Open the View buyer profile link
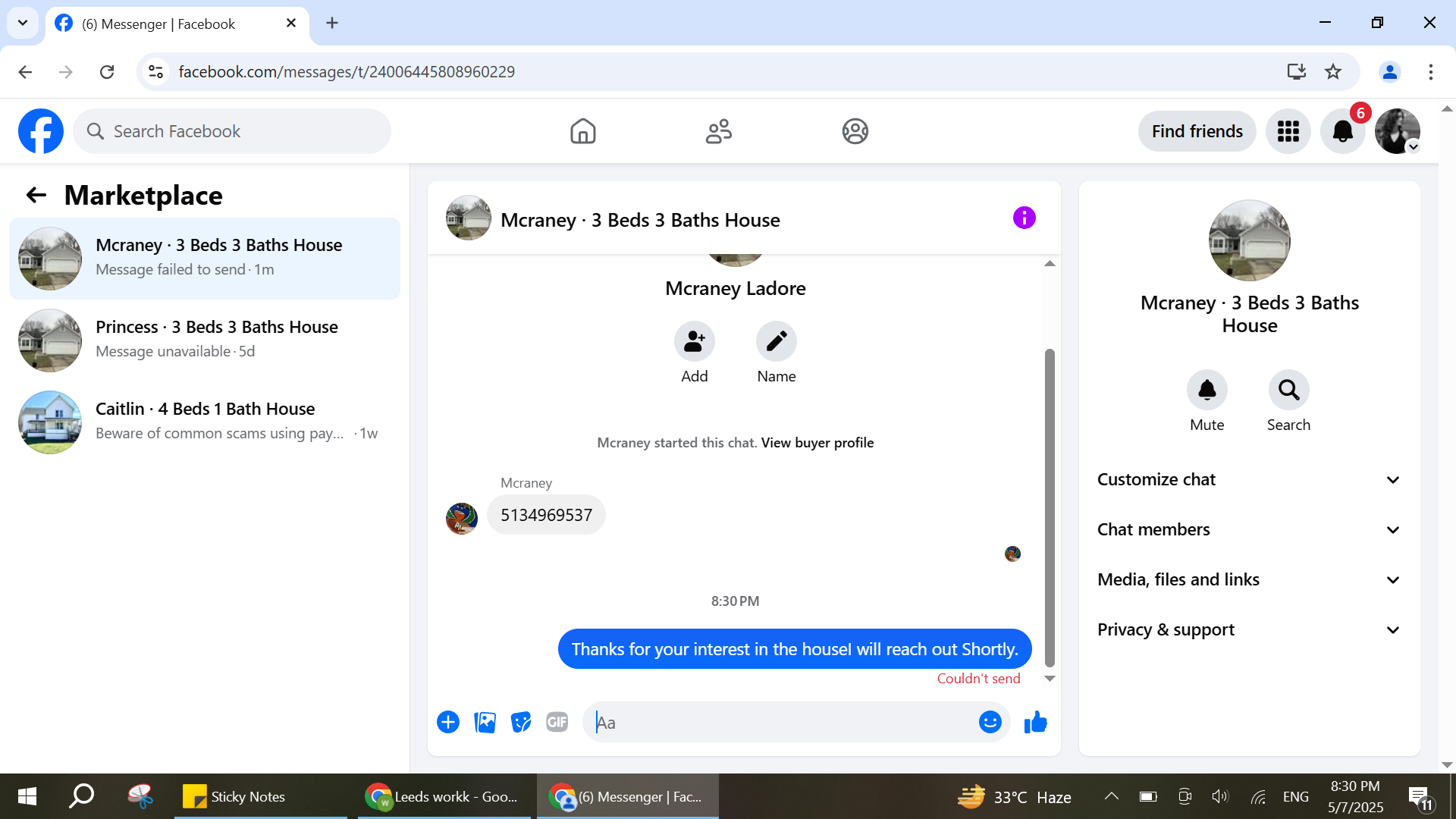Viewport: 1456px width, 819px height. (817, 443)
